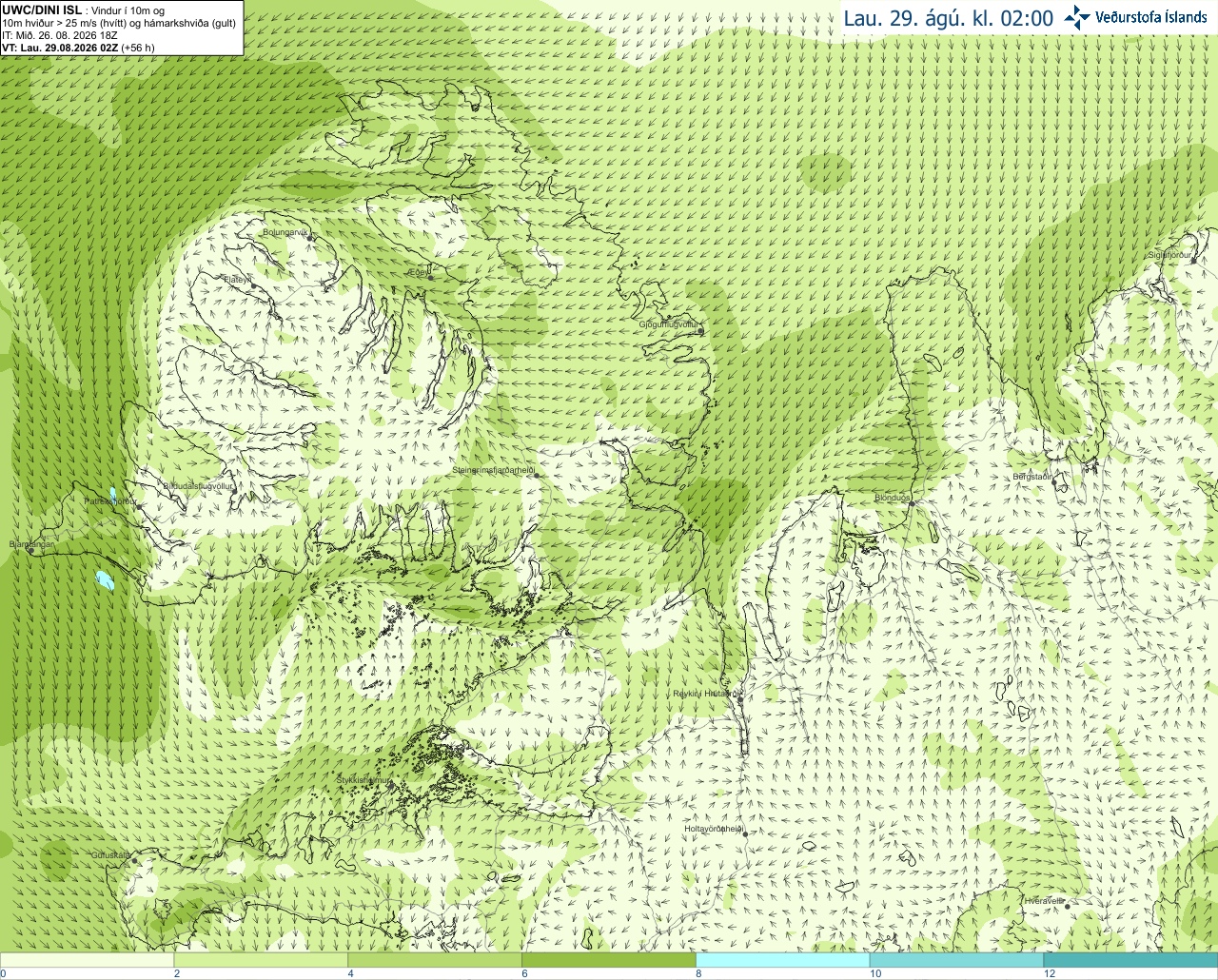Pick the 6–8 dark green legend swatch
This screenshot has height=980, width=1218.
[x=609, y=960]
